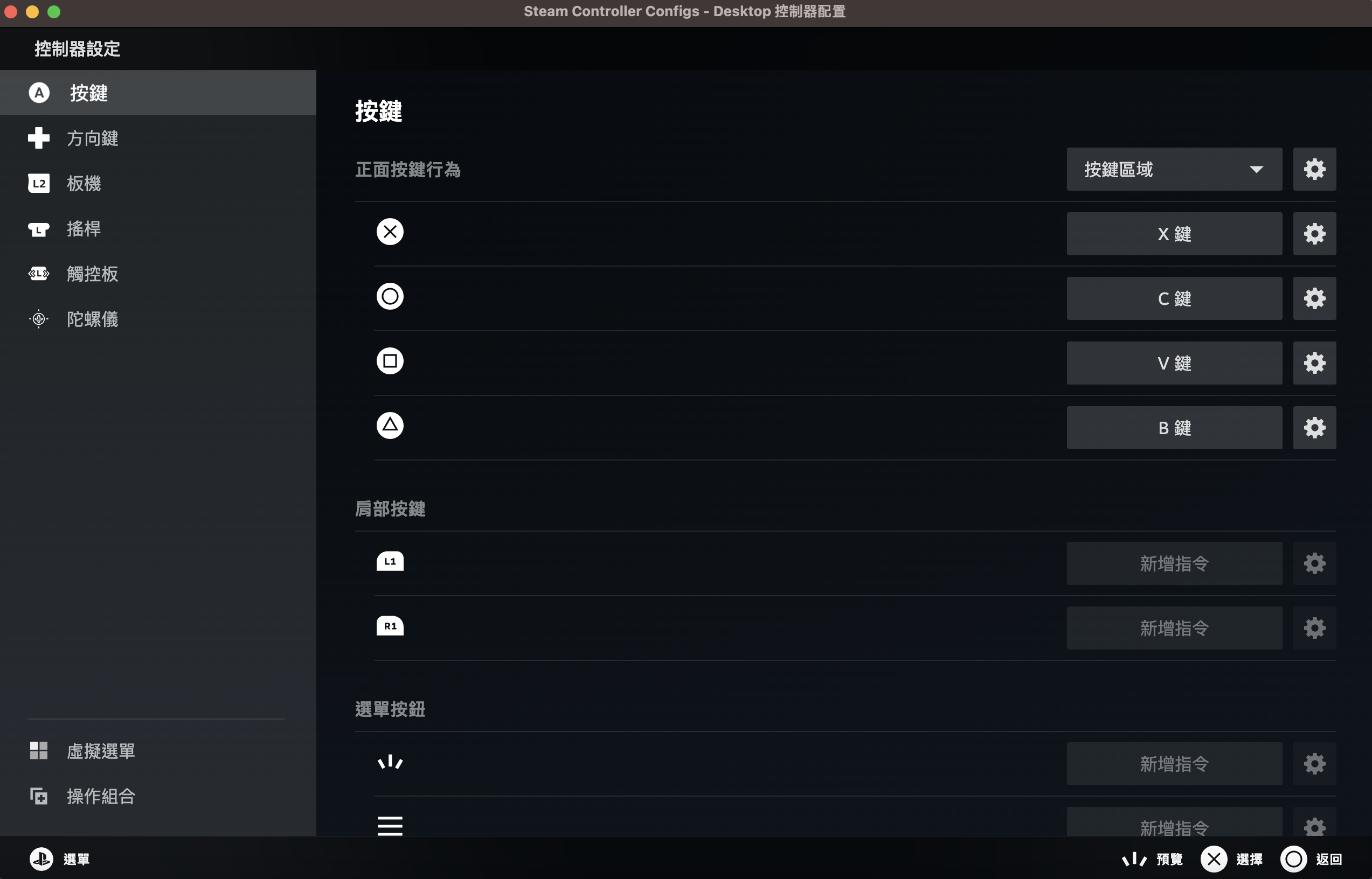Open 虛擬選單 virtual menus page
Viewport: 1372px width, 879px height.
coord(100,751)
